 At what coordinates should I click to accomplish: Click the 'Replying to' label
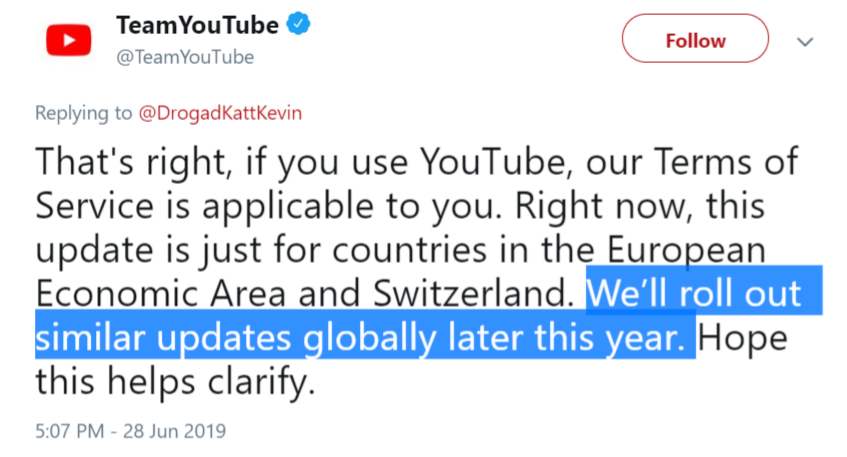point(83,113)
